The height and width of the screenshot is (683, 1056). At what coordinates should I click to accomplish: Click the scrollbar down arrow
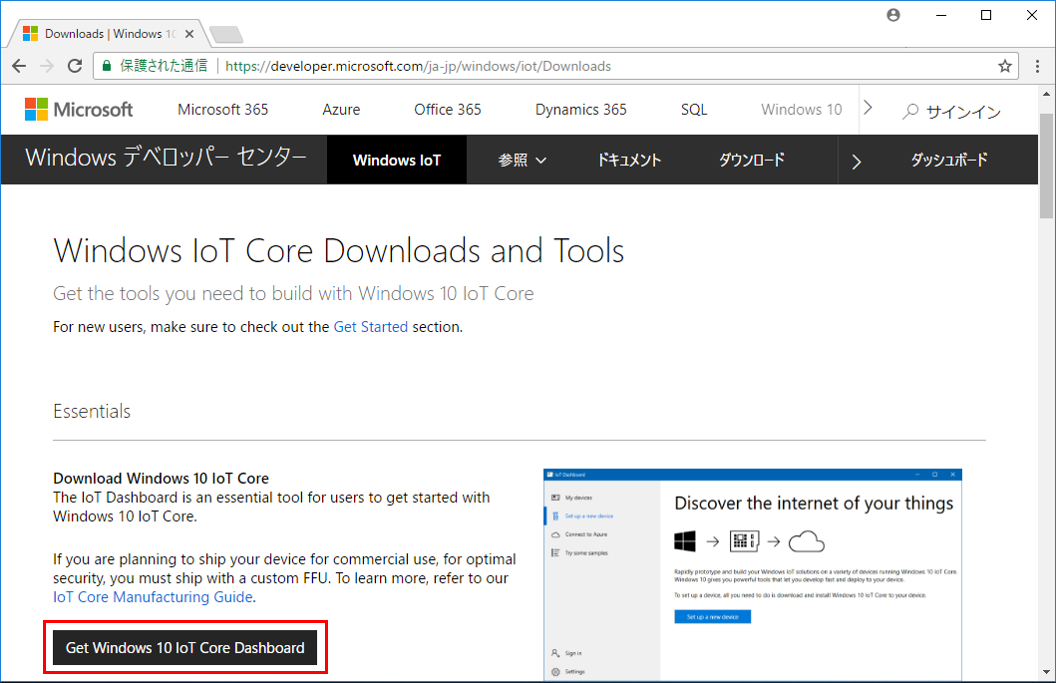(x=1046, y=672)
